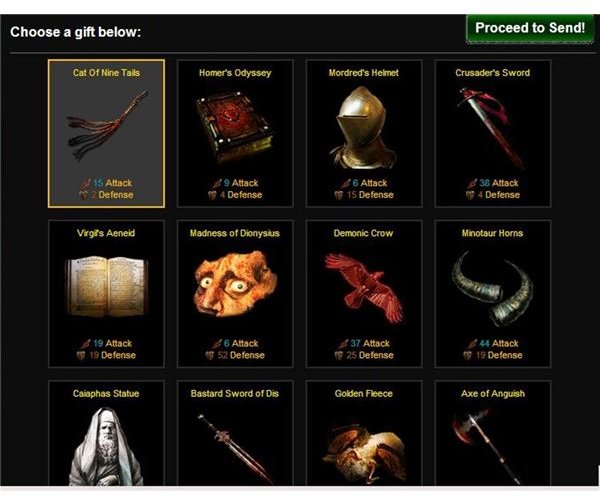The width and height of the screenshot is (600, 498).
Task: Pick the Mordred's Helmet icon
Action: coord(362,127)
